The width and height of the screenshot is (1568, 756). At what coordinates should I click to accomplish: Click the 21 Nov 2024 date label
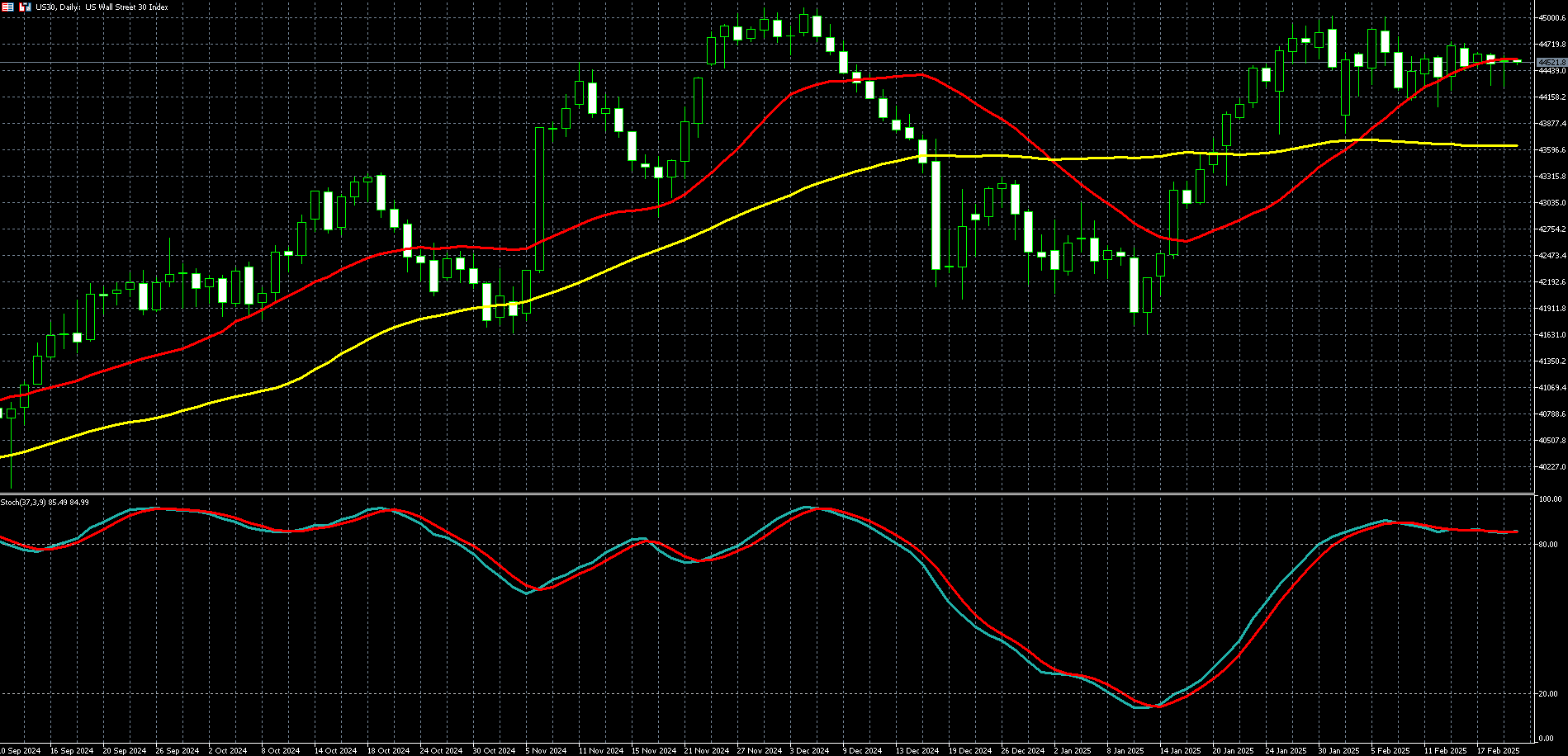pos(706,750)
